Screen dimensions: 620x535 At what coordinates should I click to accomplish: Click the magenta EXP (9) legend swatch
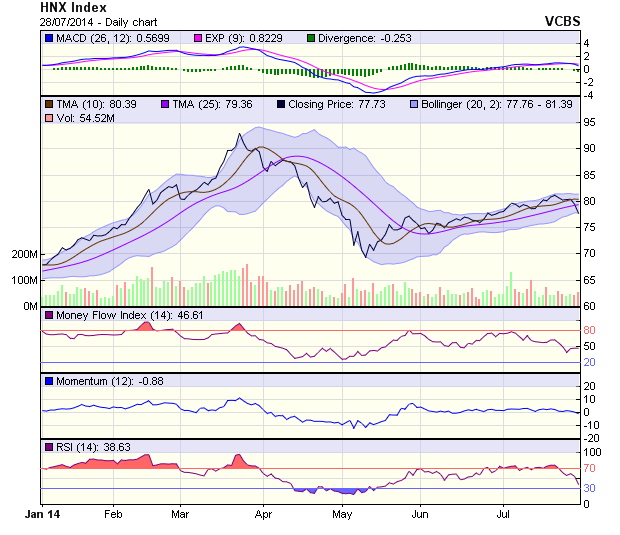tap(197, 38)
